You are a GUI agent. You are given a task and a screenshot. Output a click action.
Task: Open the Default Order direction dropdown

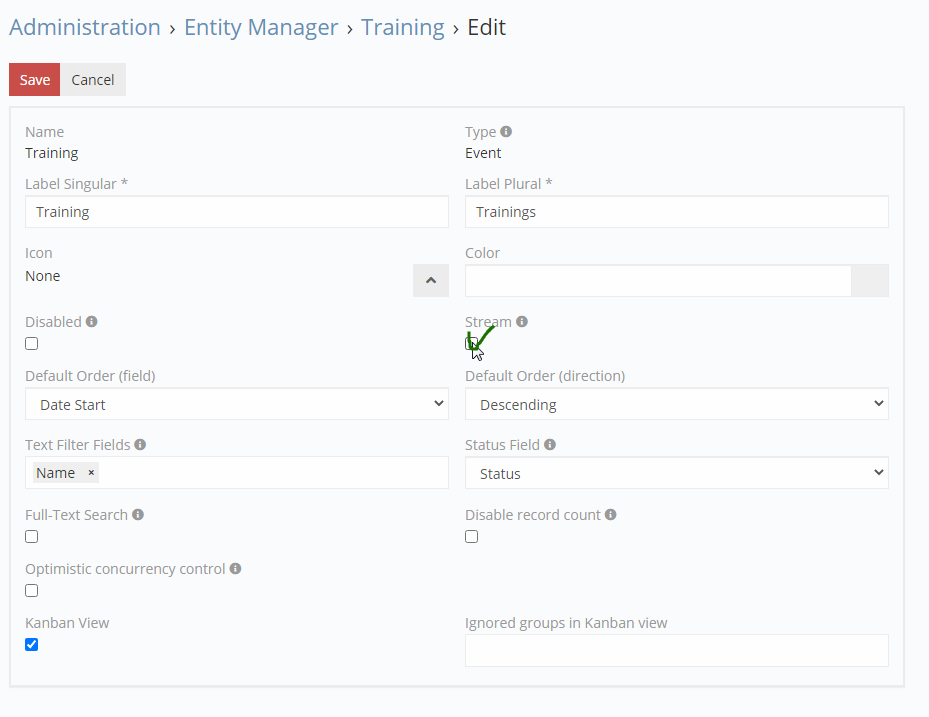(677, 405)
